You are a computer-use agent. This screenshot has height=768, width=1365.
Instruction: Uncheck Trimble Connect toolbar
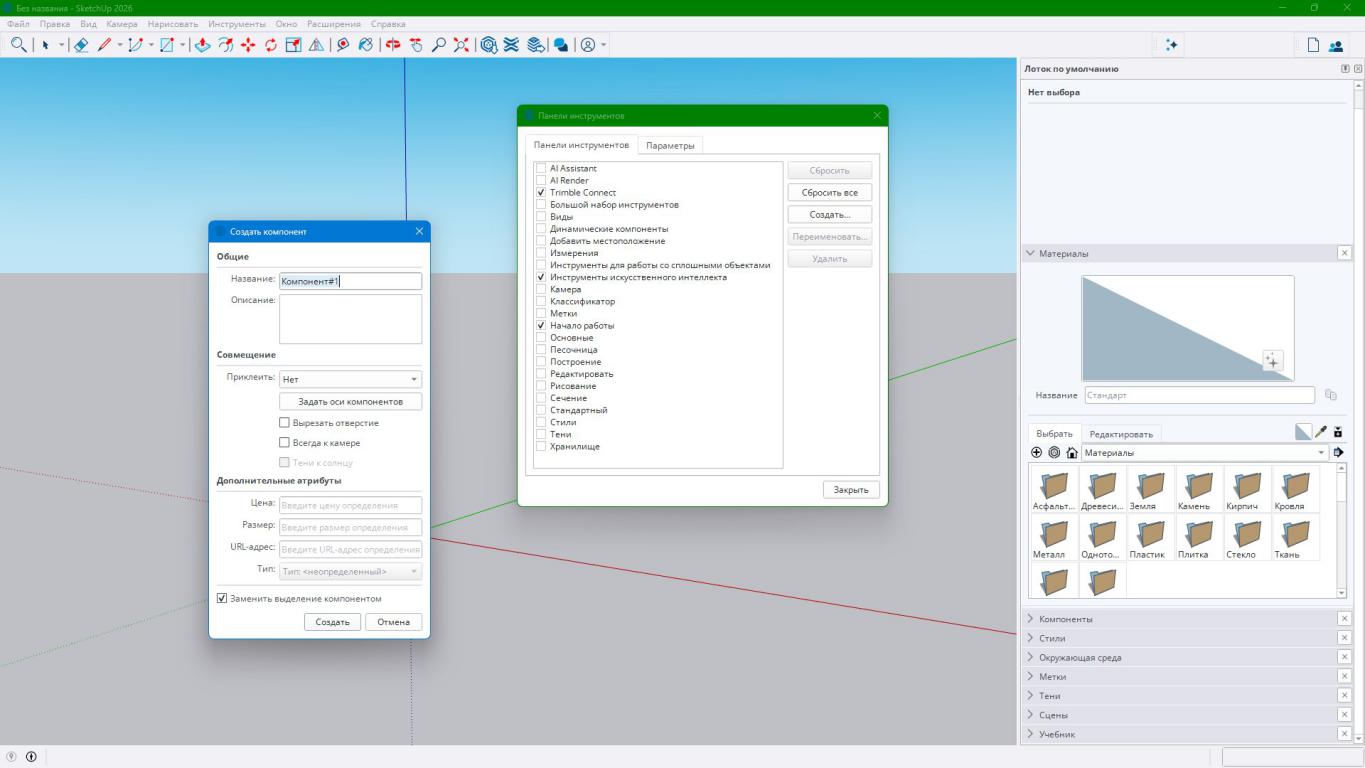[541, 193]
